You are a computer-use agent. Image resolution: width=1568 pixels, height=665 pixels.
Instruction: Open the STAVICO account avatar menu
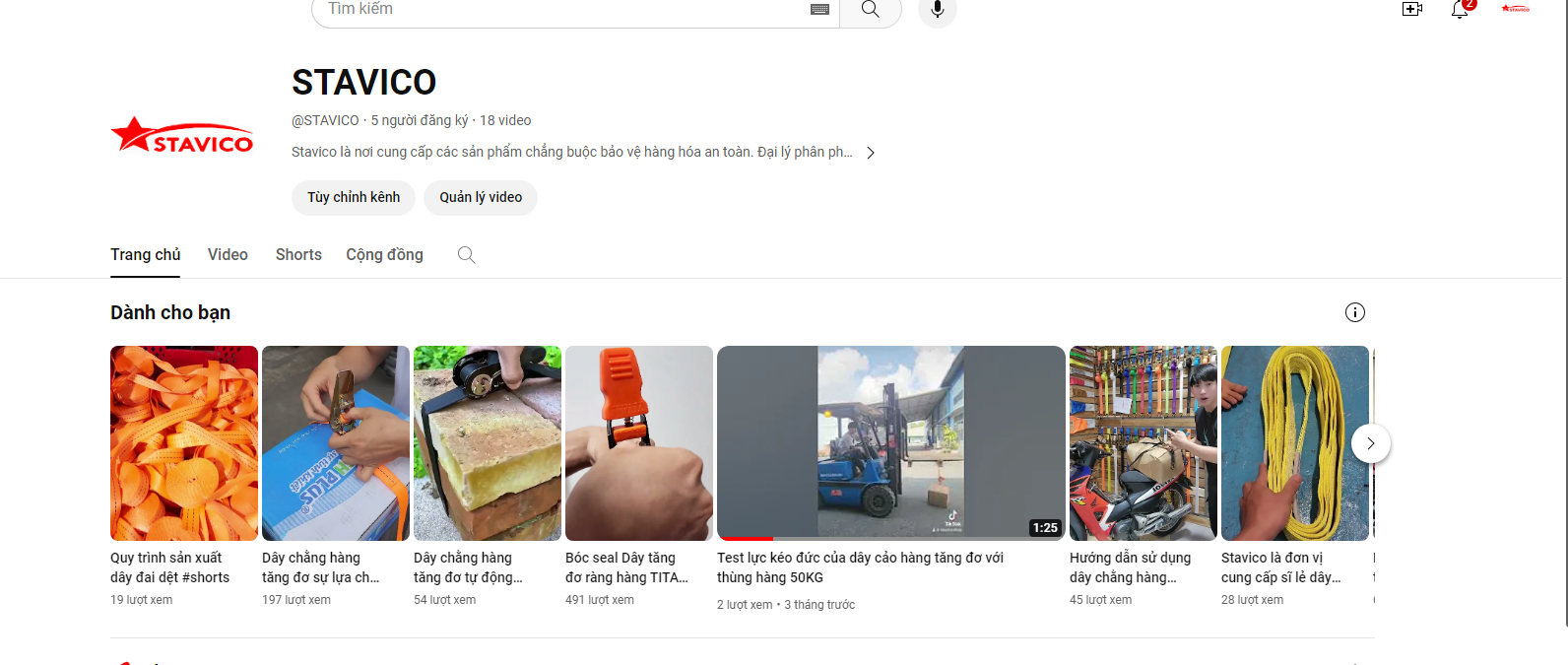1515,9
